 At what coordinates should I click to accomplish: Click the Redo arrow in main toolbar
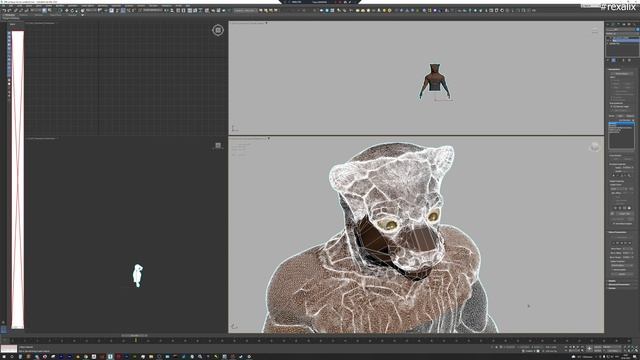(x=9, y=10)
